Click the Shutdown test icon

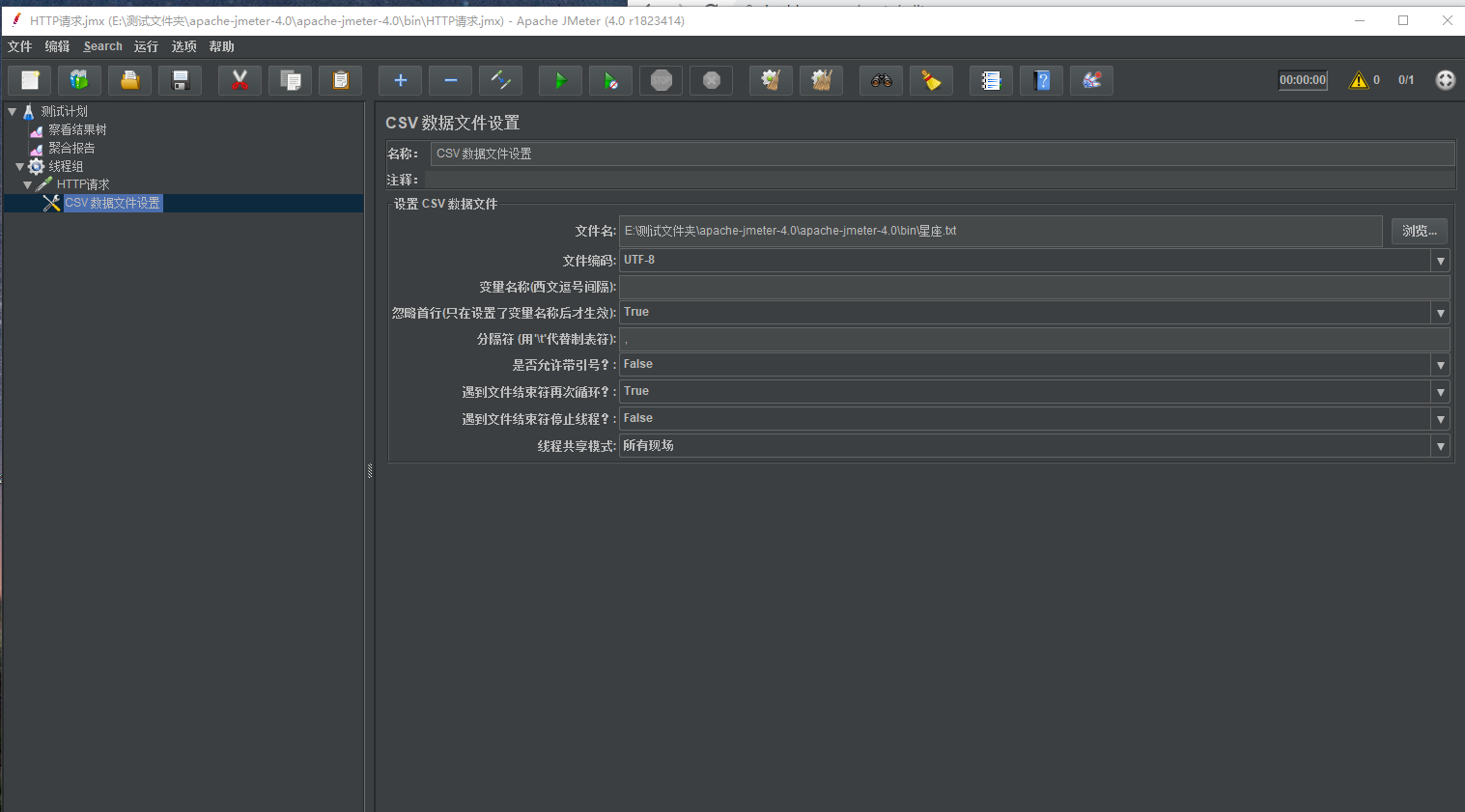pos(712,80)
